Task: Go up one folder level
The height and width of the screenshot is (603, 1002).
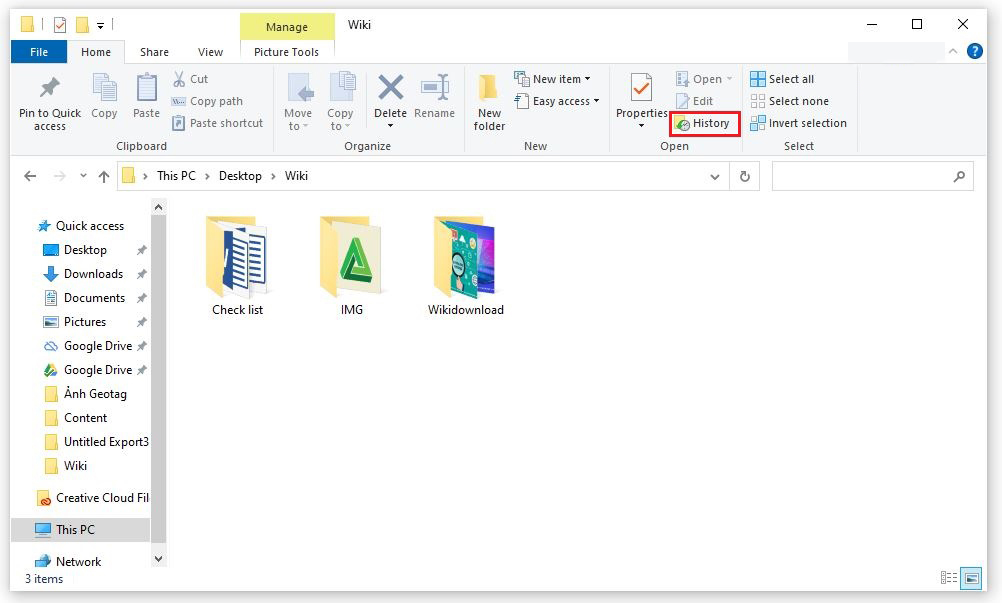Action: point(104,176)
